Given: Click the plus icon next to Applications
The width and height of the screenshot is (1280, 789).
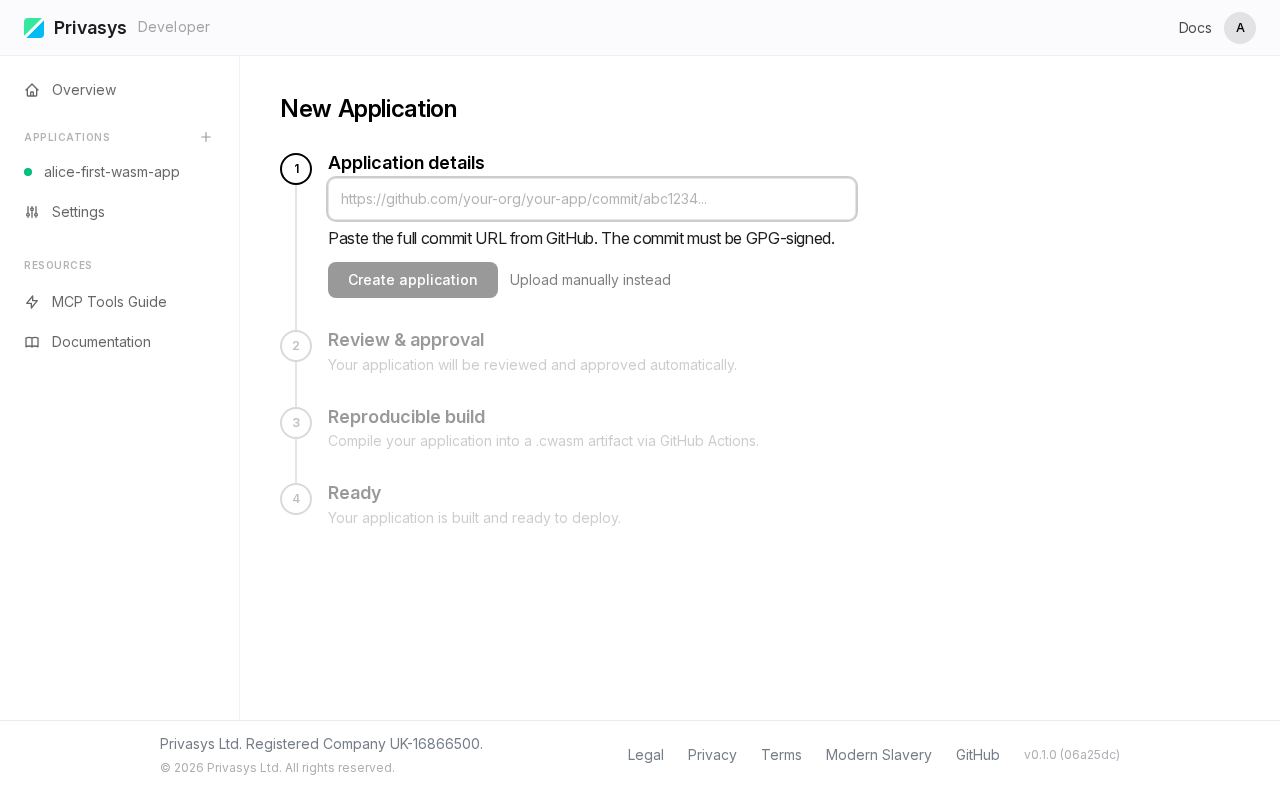Looking at the screenshot, I should pyautogui.click(x=204, y=136).
